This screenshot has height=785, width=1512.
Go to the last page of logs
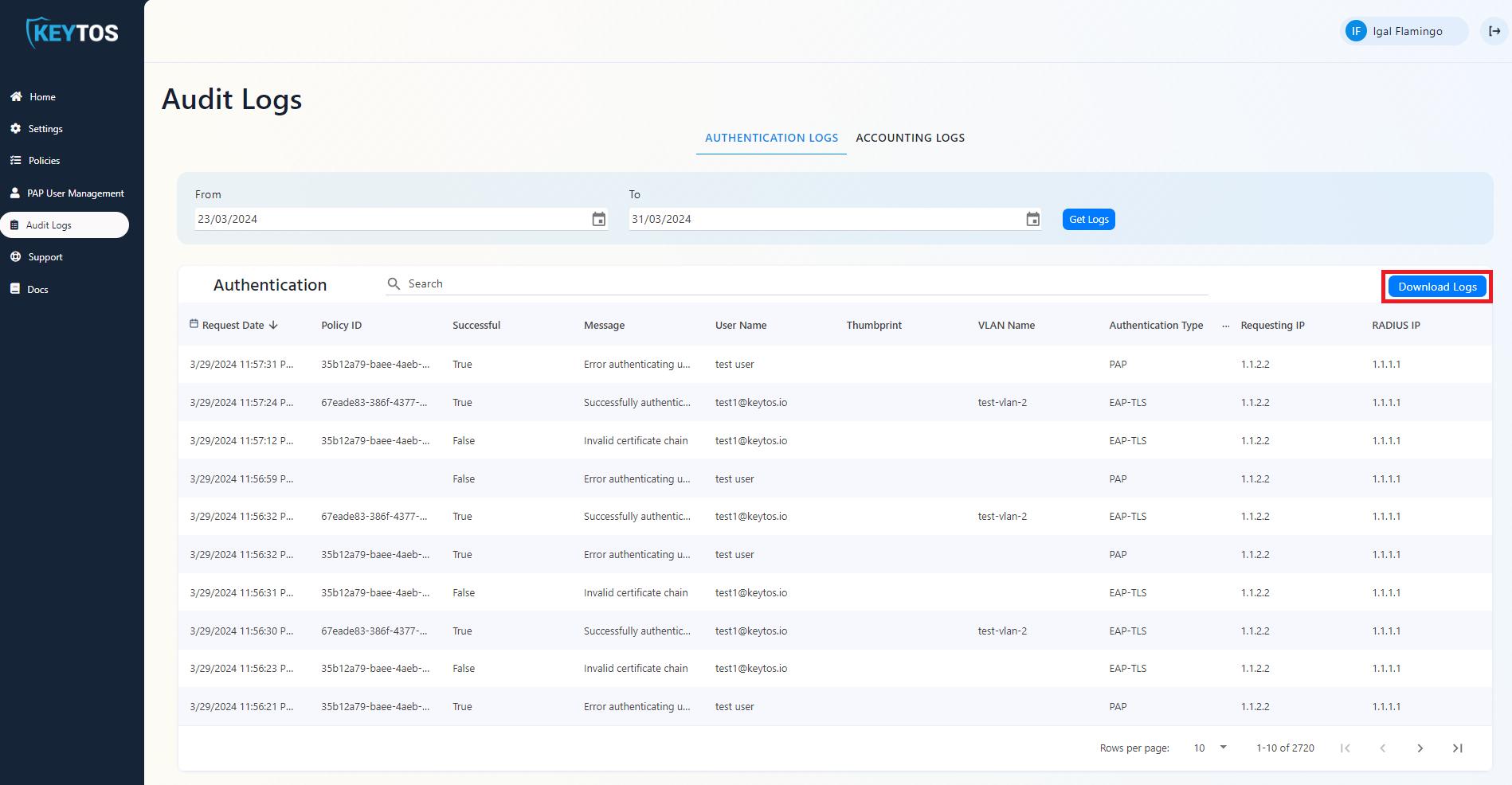point(1457,748)
